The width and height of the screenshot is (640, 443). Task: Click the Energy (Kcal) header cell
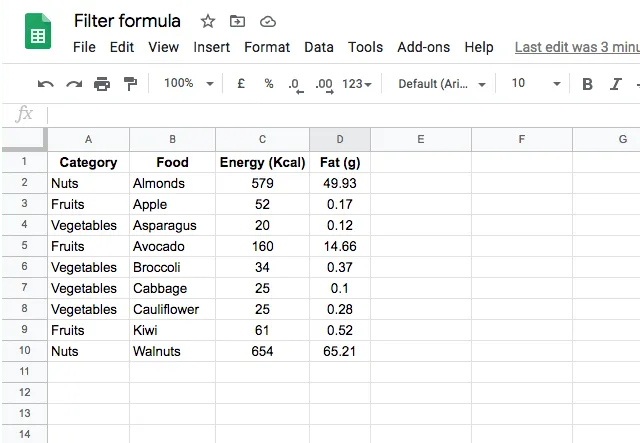tap(262, 163)
